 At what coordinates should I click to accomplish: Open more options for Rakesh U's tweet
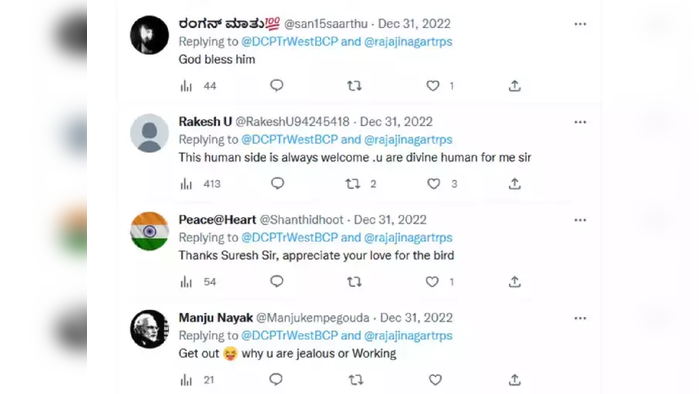(580, 122)
